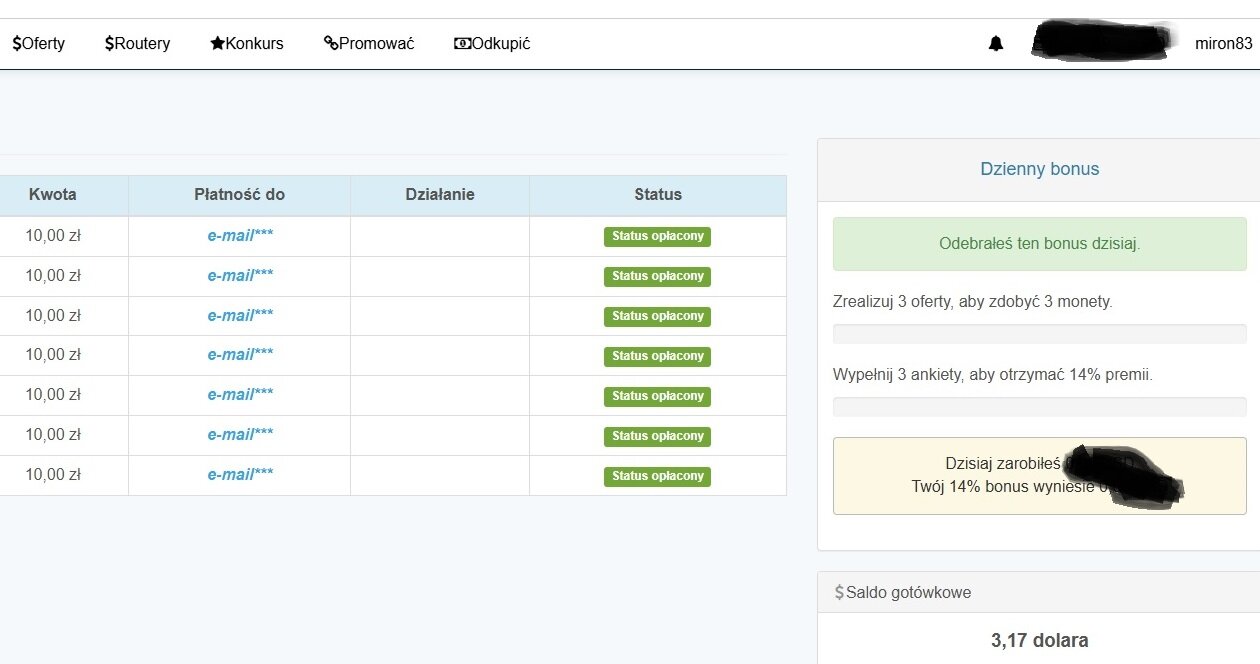Image resolution: width=1260 pixels, height=664 pixels.
Task: Click the first Status opłacony badge
Action: coord(657,237)
